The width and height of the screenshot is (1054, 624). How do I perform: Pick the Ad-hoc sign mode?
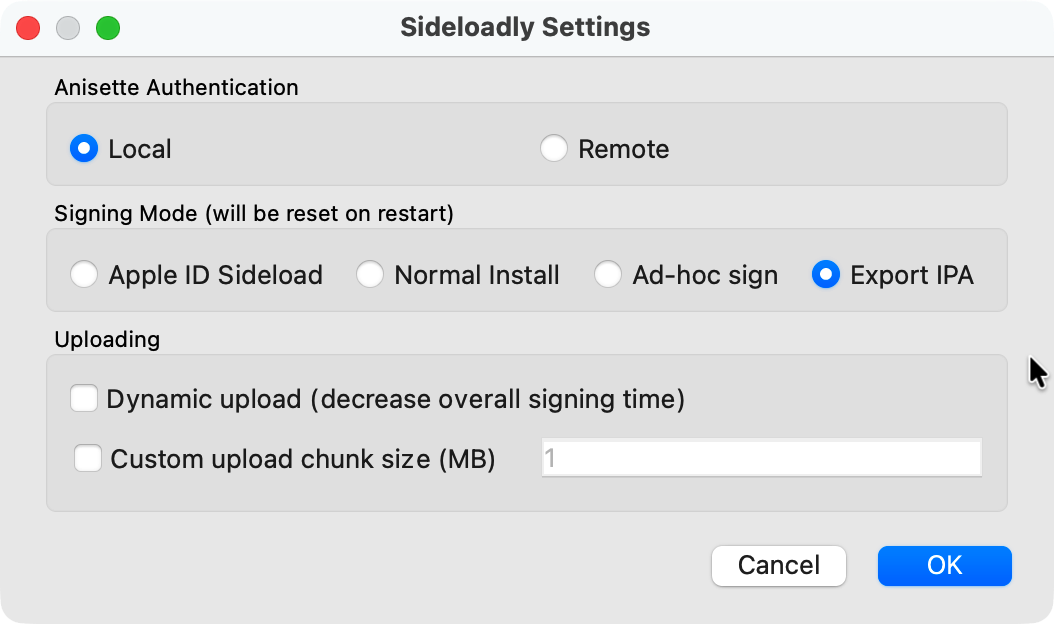click(x=608, y=275)
